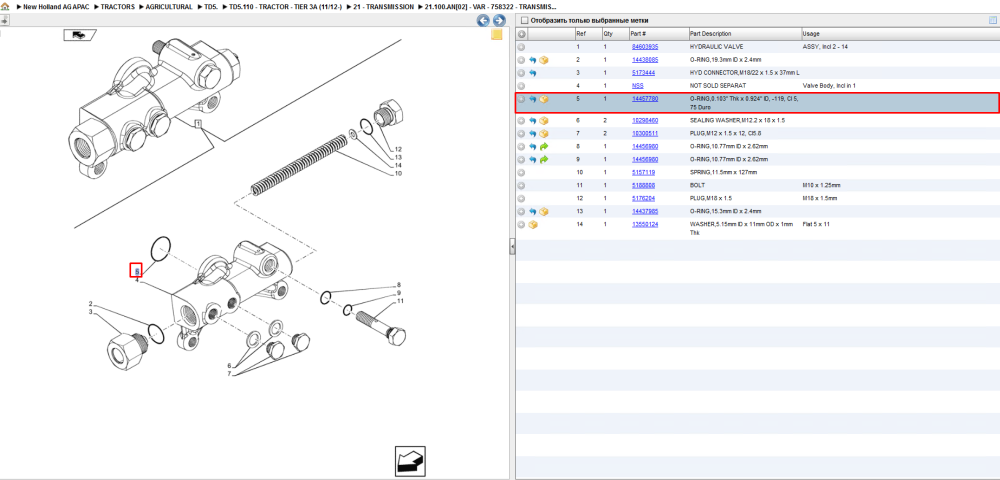Open part number link 14437985
The height and width of the screenshot is (480, 1000).
point(645,211)
